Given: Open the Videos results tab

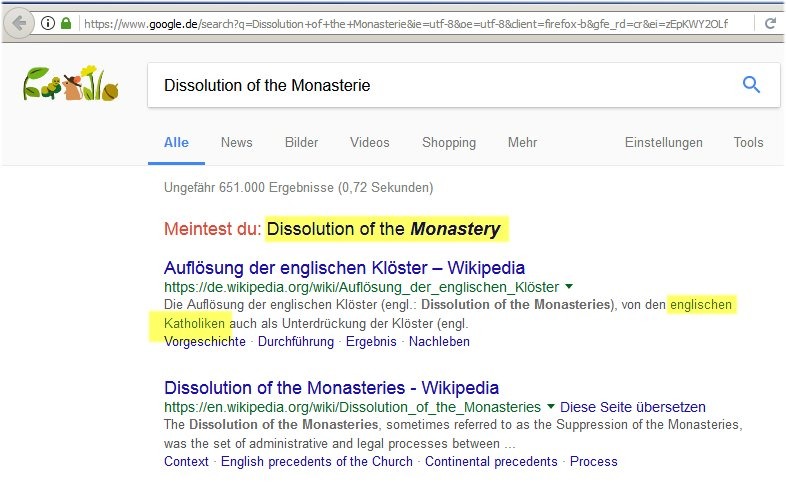Looking at the screenshot, I should (x=369, y=142).
